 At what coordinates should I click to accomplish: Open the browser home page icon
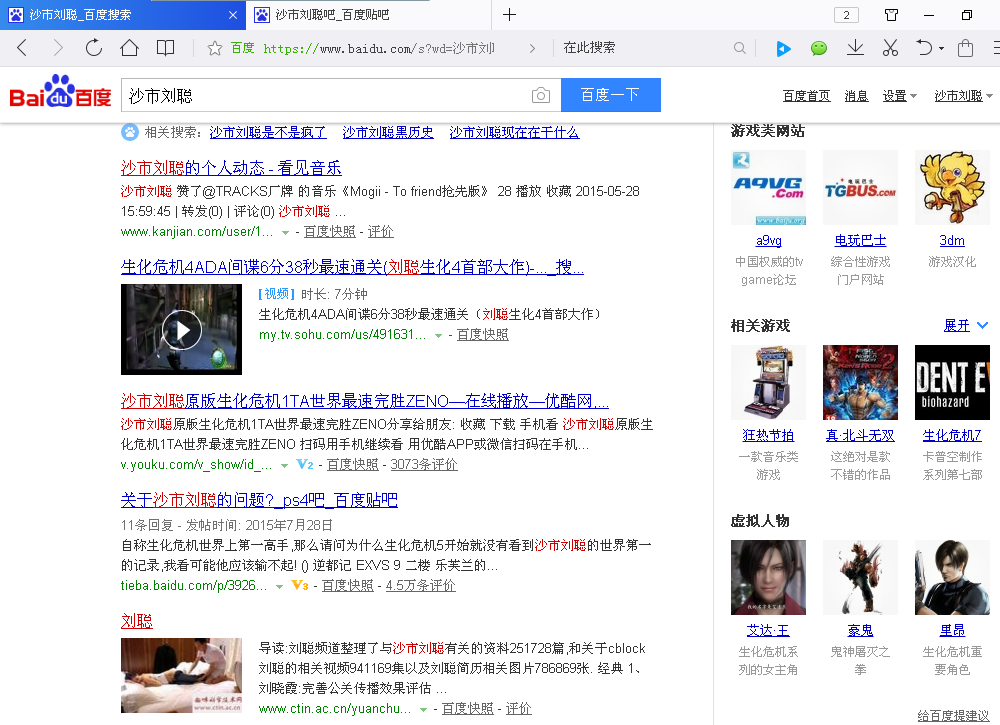pyautogui.click(x=129, y=48)
